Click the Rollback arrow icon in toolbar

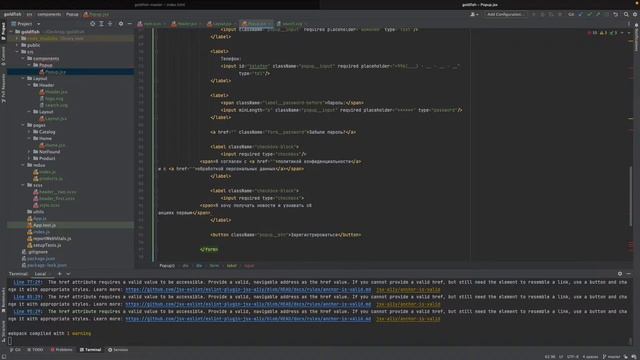click(x=616, y=14)
